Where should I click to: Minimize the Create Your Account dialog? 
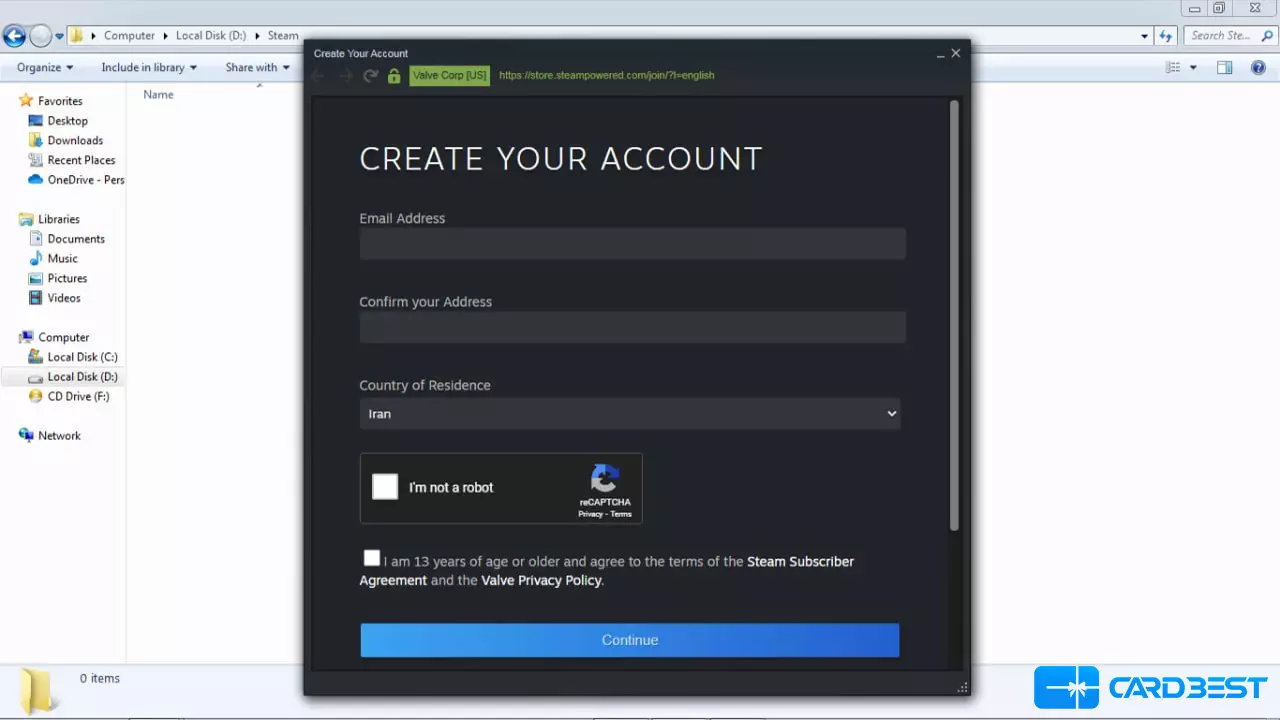click(940, 54)
